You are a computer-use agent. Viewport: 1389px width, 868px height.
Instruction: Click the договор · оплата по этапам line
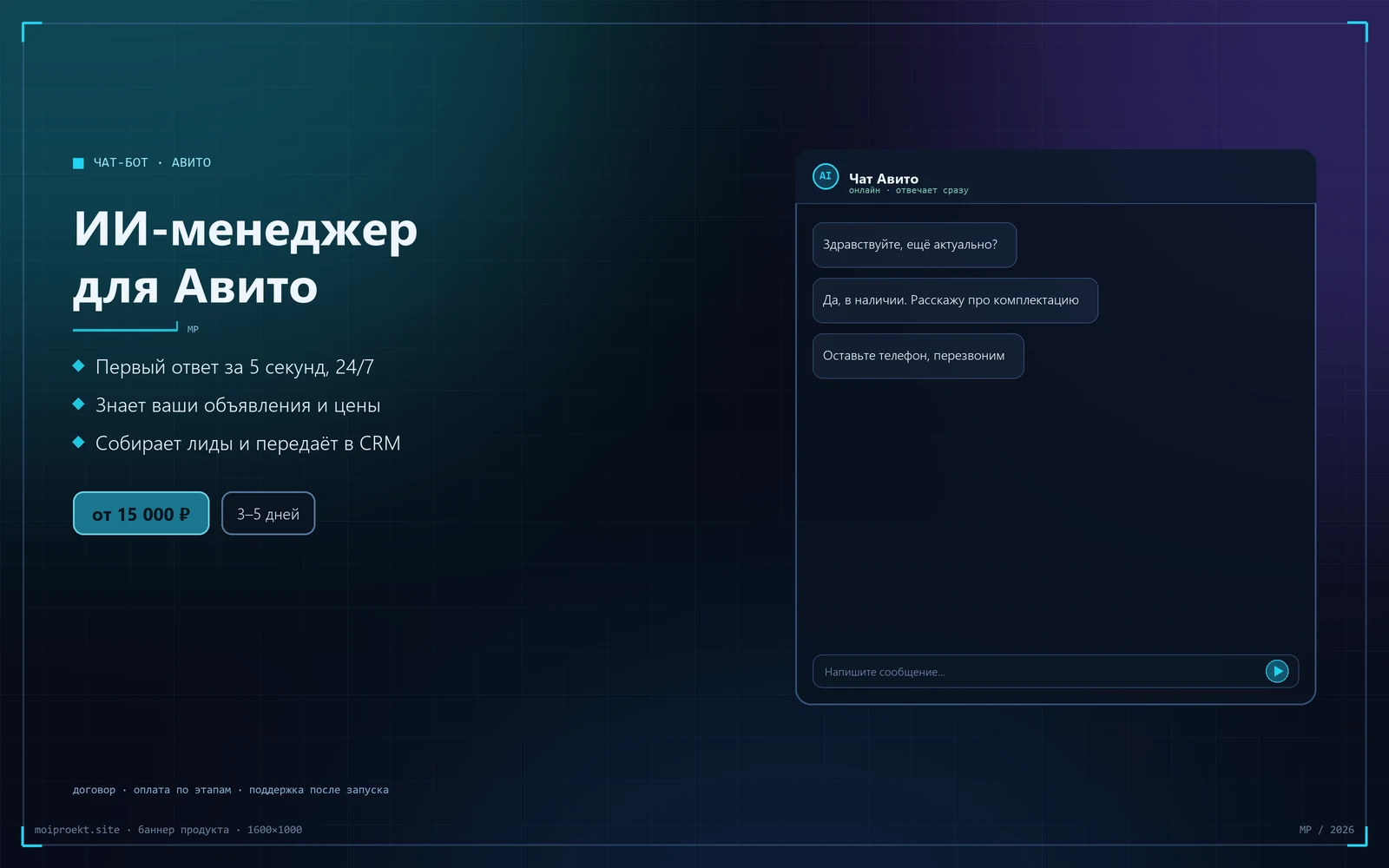(x=231, y=790)
